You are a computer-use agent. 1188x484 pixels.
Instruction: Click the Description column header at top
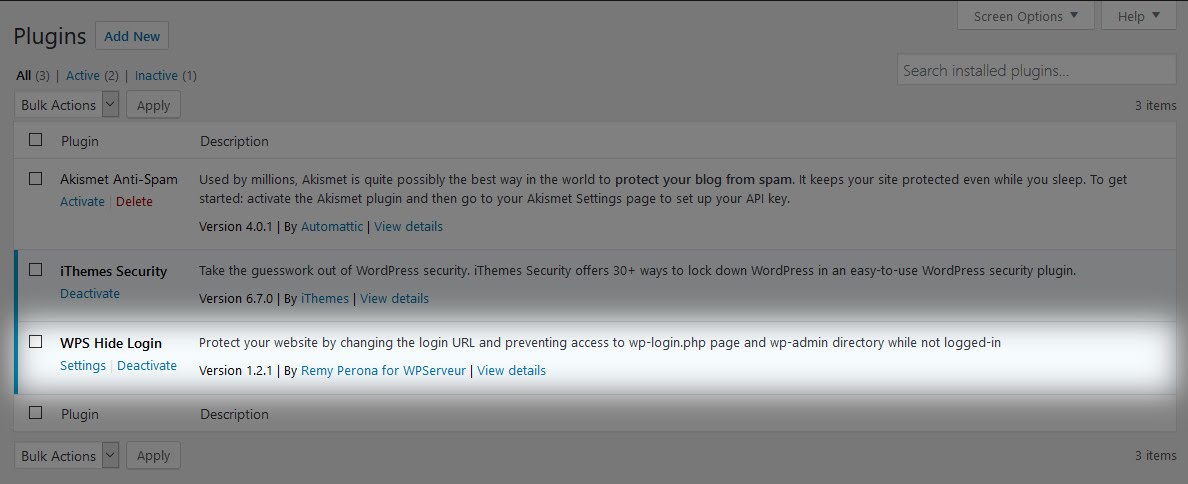(x=234, y=142)
